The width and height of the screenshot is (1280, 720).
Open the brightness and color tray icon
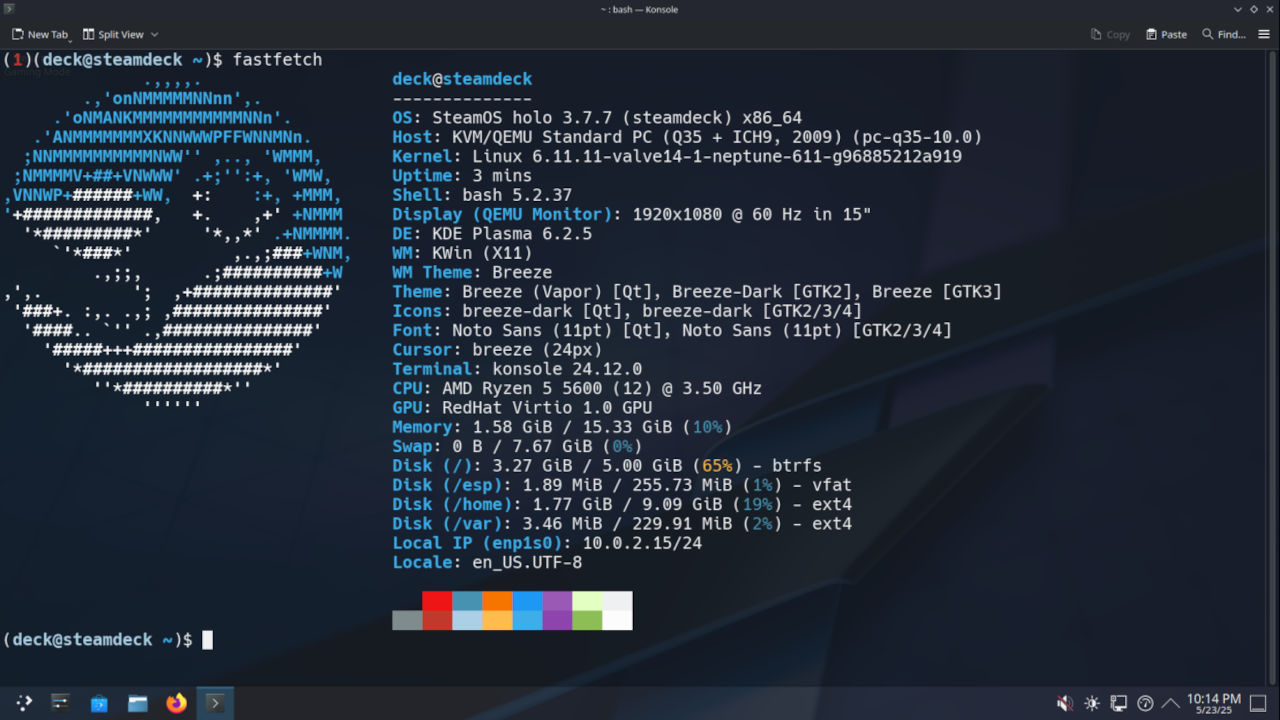[1092, 703]
